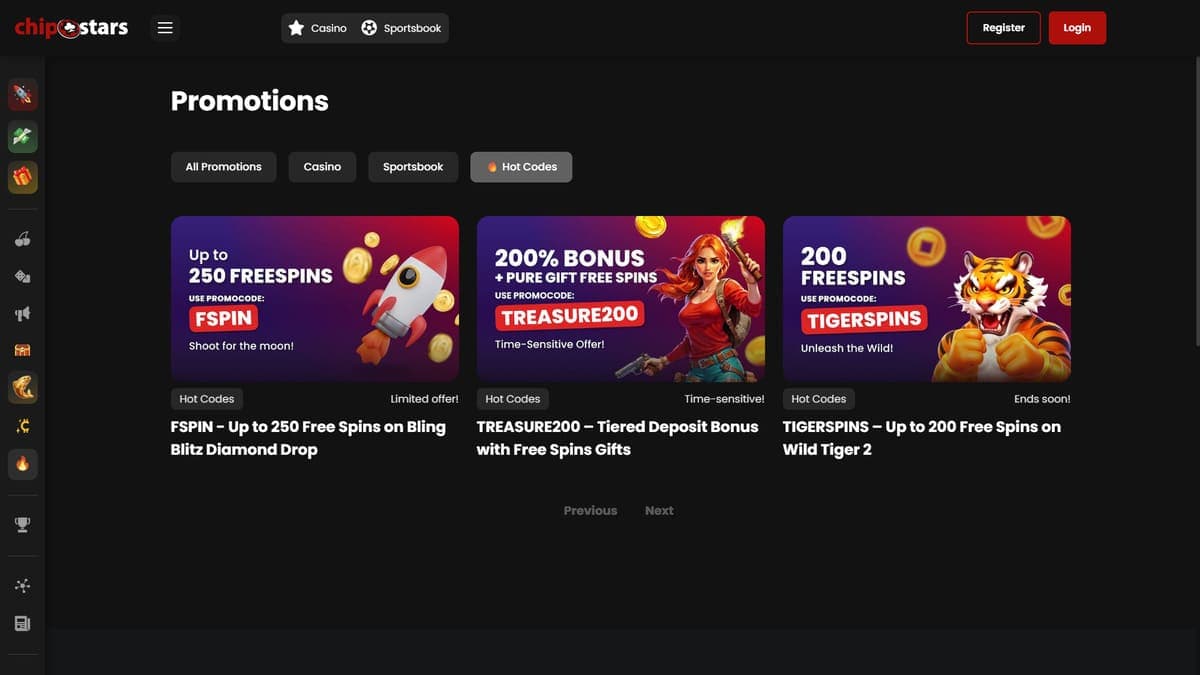Open Casino from the top navigation
Viewport: 1200px width, 675px height.
point(318,28)
